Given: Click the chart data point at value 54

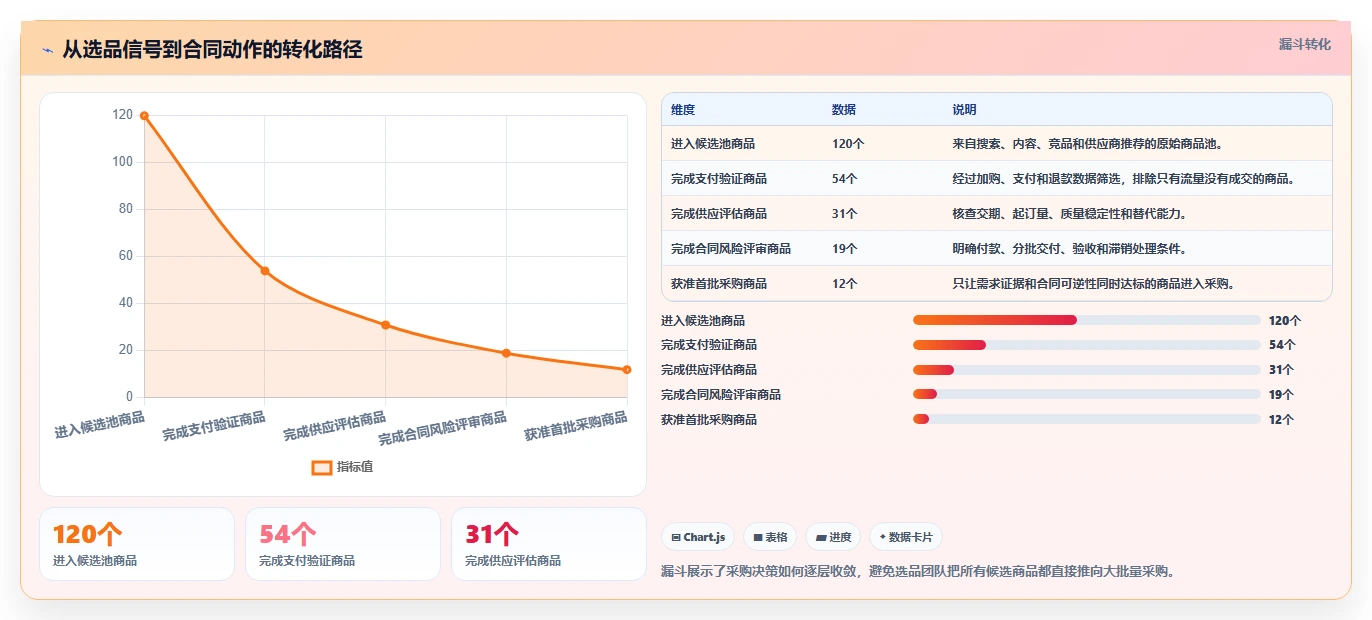Looking at the screenshot, I should point(265,271).
